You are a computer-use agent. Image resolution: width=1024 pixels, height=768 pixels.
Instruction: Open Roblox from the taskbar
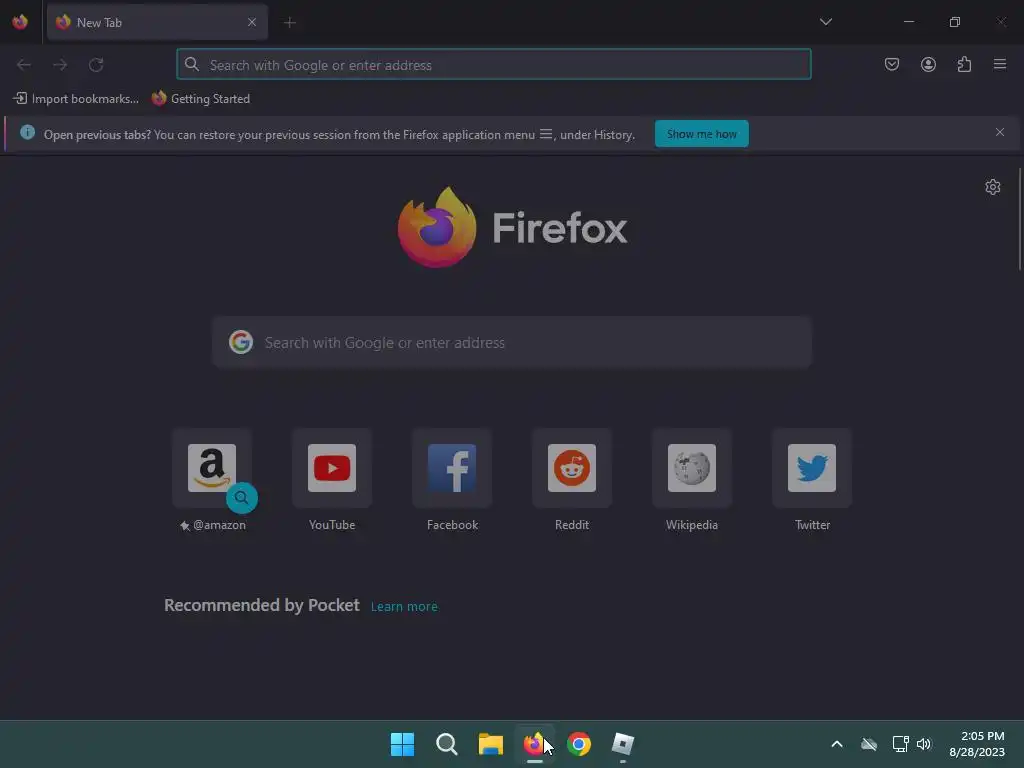coord(623,744)
